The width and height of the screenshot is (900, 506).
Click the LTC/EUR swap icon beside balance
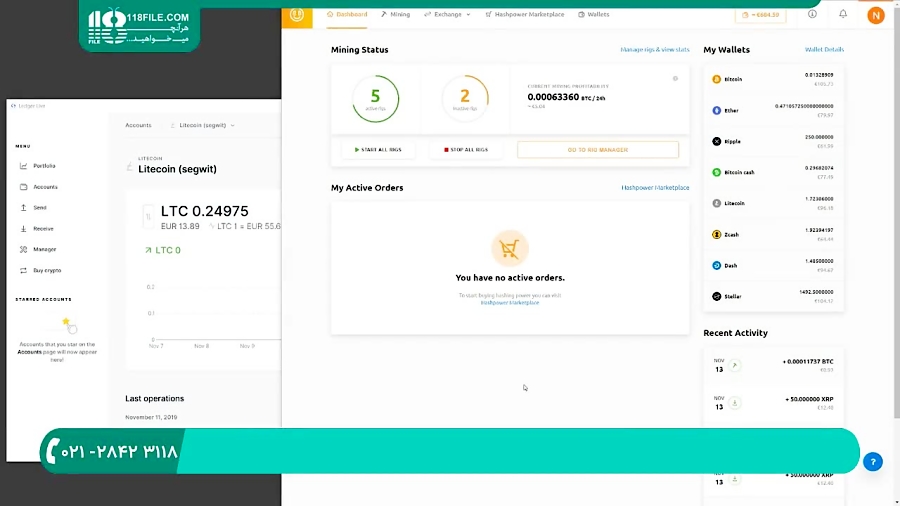coord(148,217)
